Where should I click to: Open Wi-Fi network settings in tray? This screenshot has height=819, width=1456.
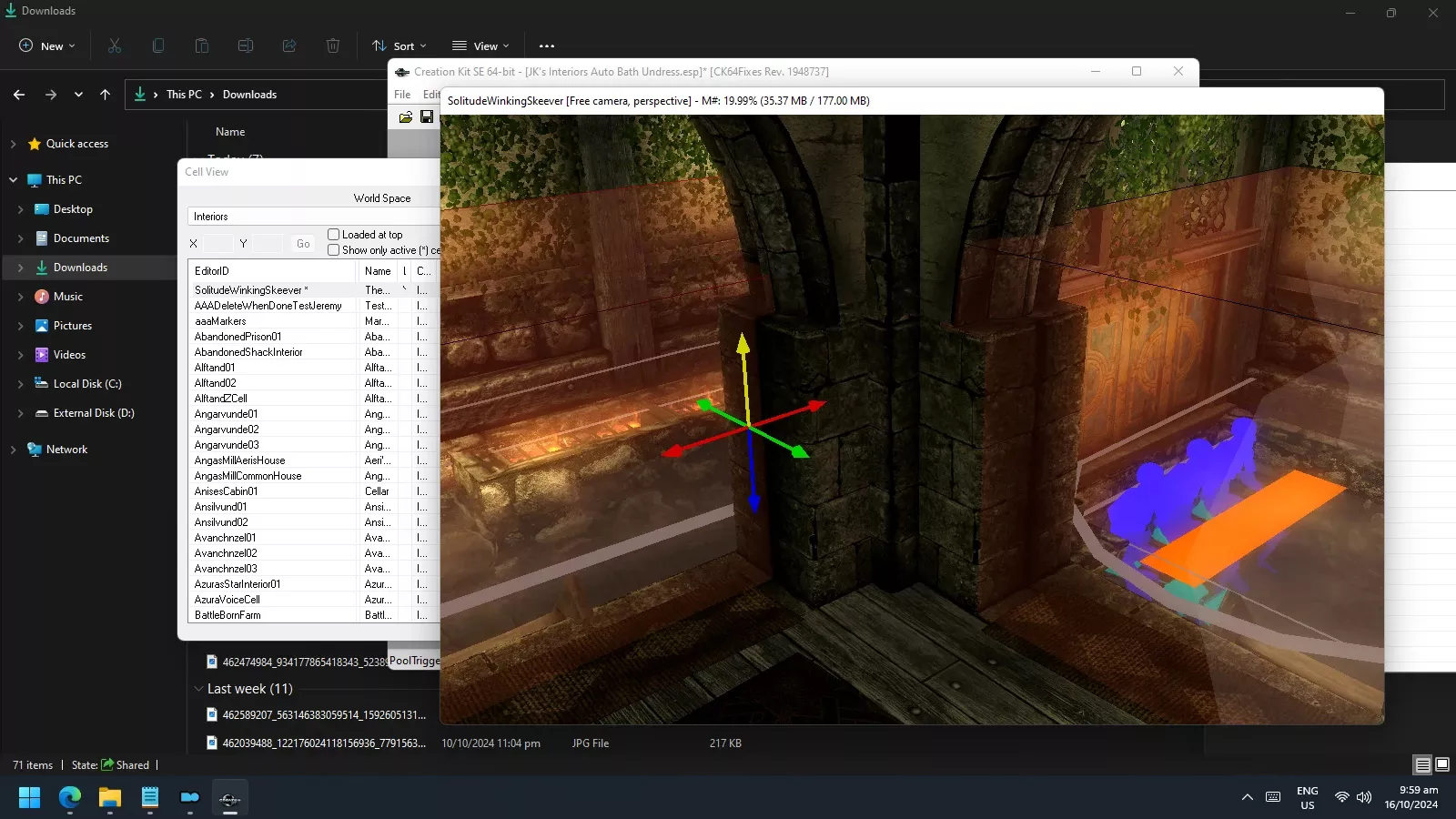pyautogui.click(x=1341, y=797)
